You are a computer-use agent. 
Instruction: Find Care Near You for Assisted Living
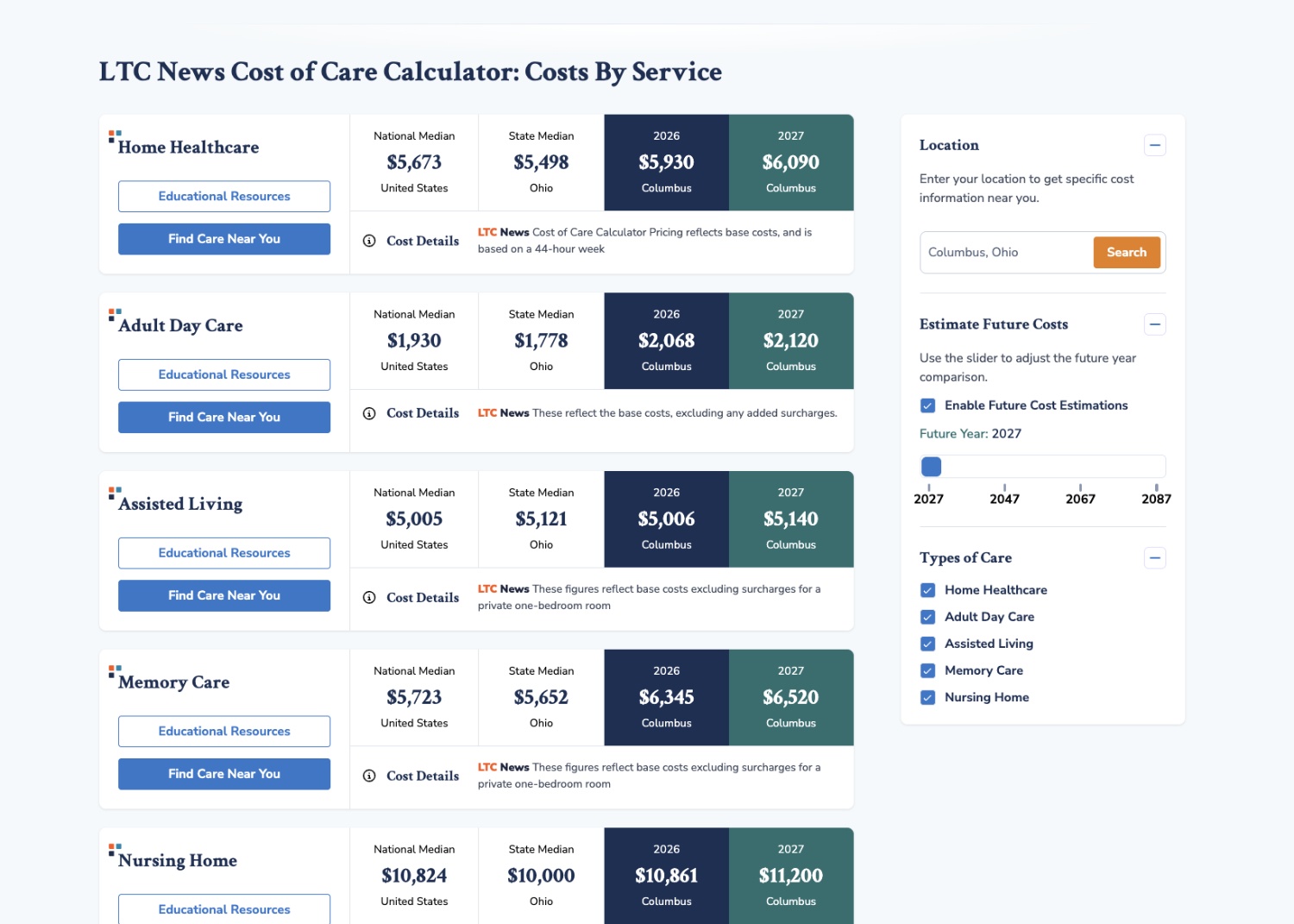(224, 595)
